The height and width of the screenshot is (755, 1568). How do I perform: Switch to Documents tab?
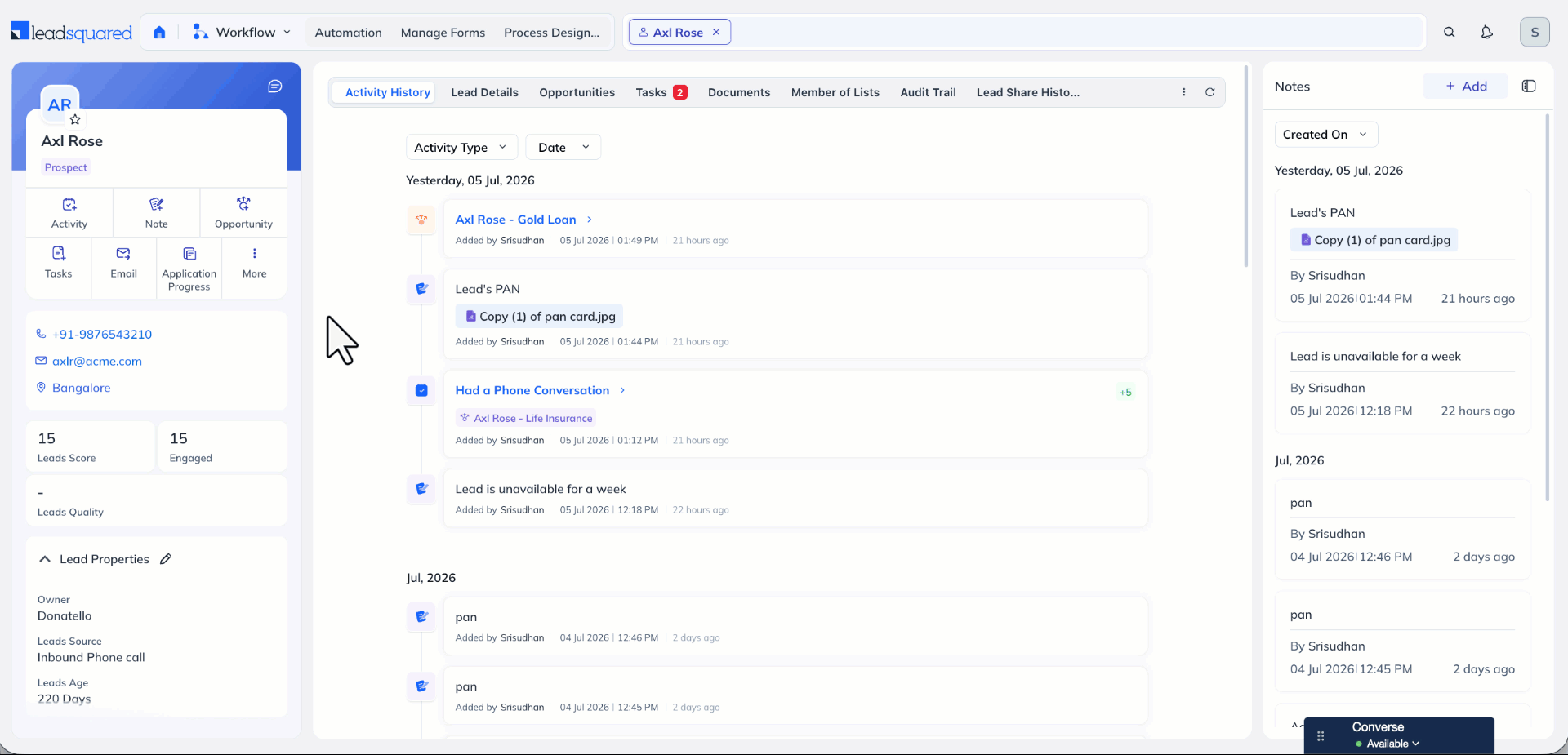738,92
